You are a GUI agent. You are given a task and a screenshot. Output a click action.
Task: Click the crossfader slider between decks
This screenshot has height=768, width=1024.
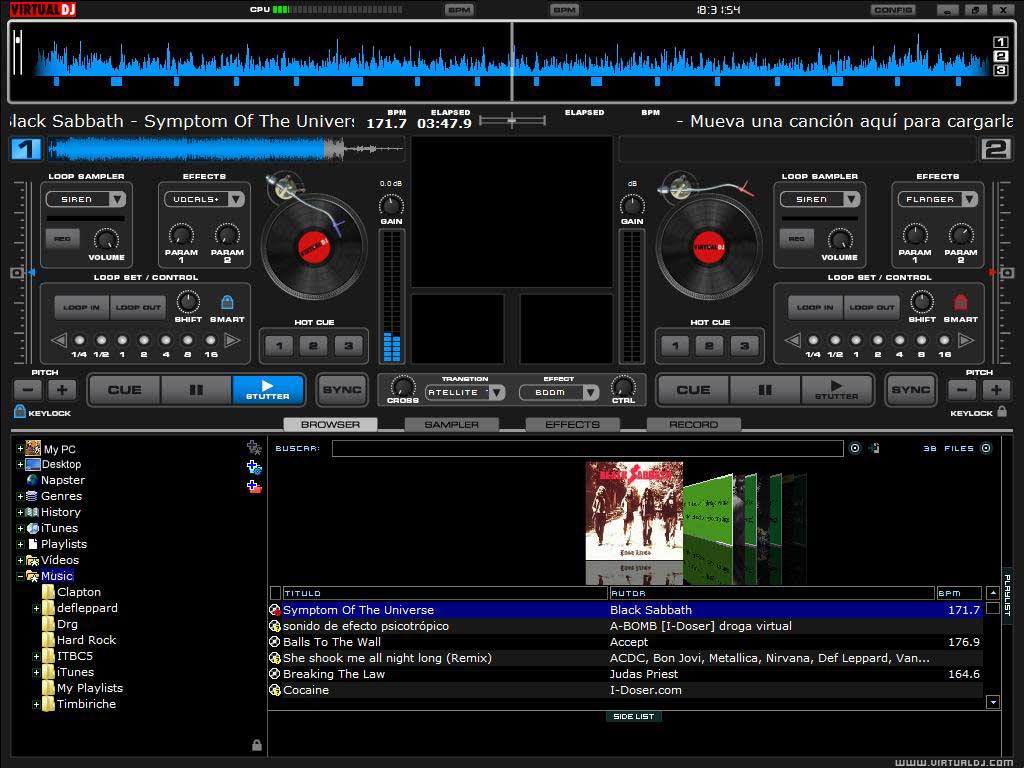512,121
